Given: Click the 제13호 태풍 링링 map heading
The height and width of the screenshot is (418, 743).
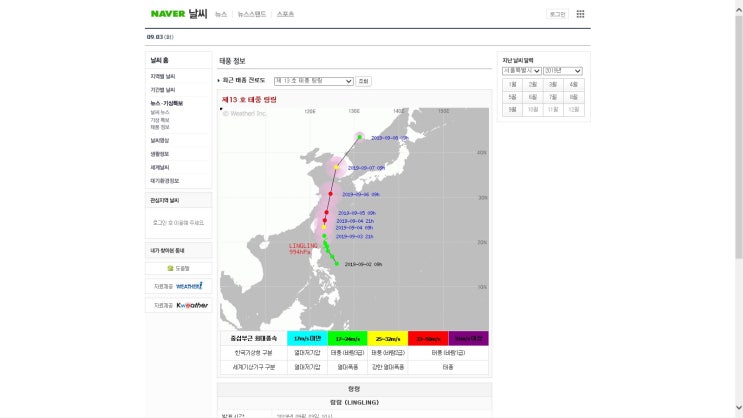Looking at the screenshot, I should point(249,100).
